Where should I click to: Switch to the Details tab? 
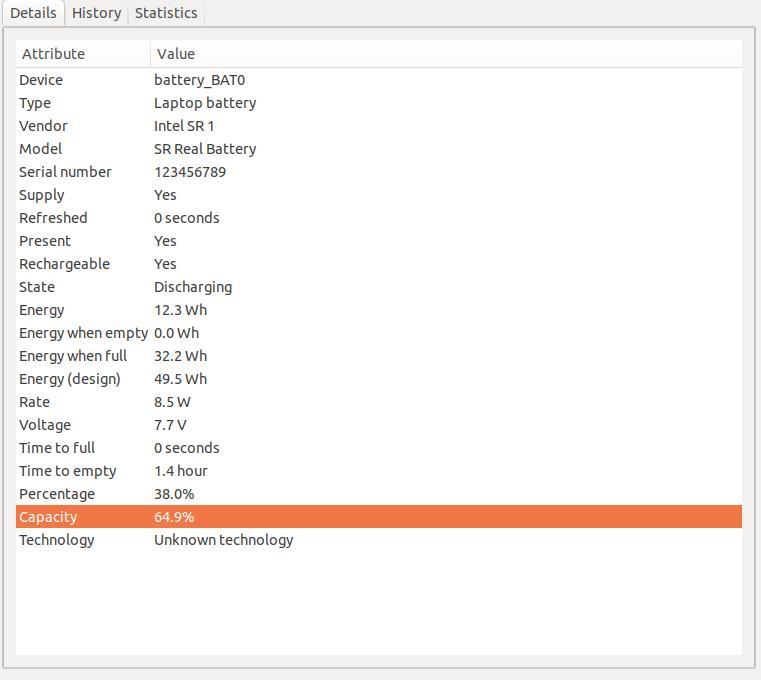pos(33,13)
